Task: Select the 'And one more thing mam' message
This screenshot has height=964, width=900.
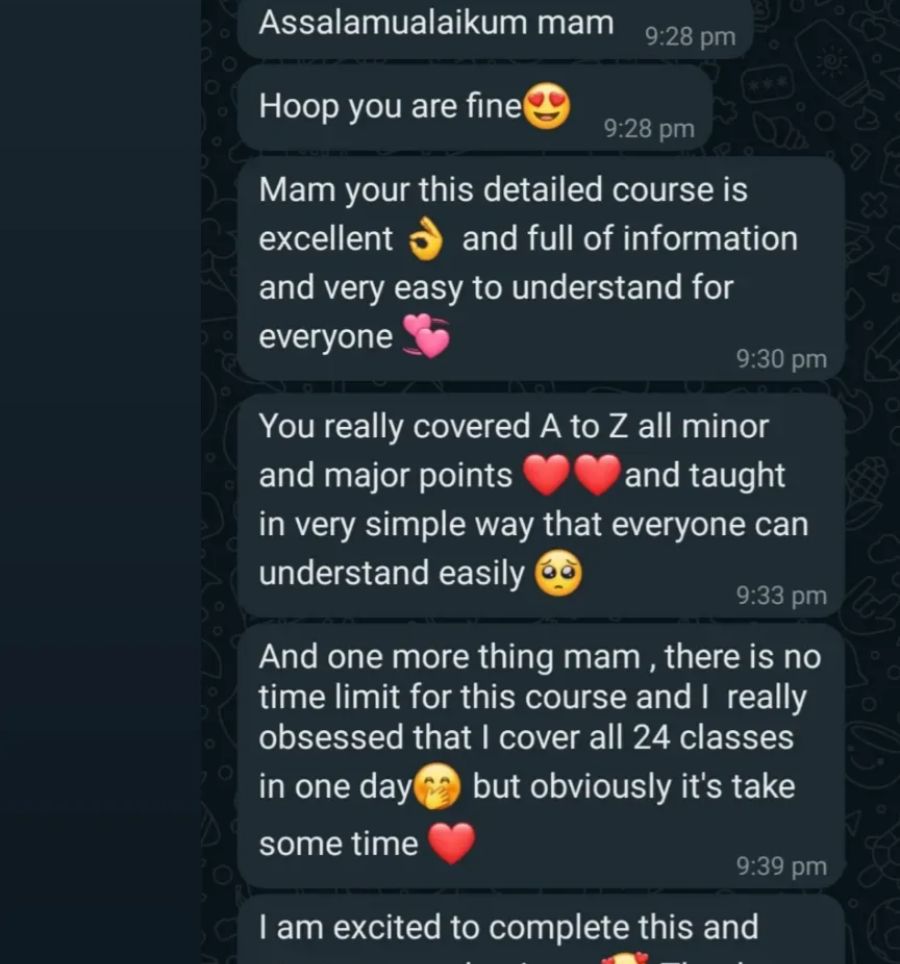Action: pos(541,756)
